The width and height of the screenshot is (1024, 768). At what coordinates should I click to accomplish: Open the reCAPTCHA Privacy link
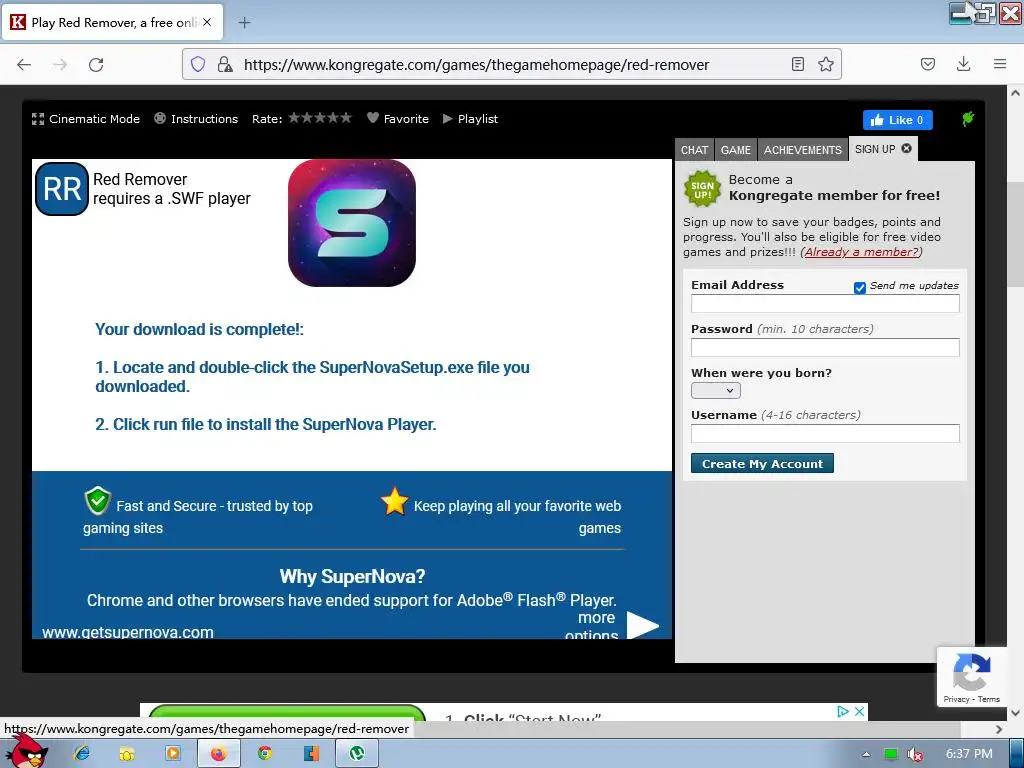(x=956, y=699)
